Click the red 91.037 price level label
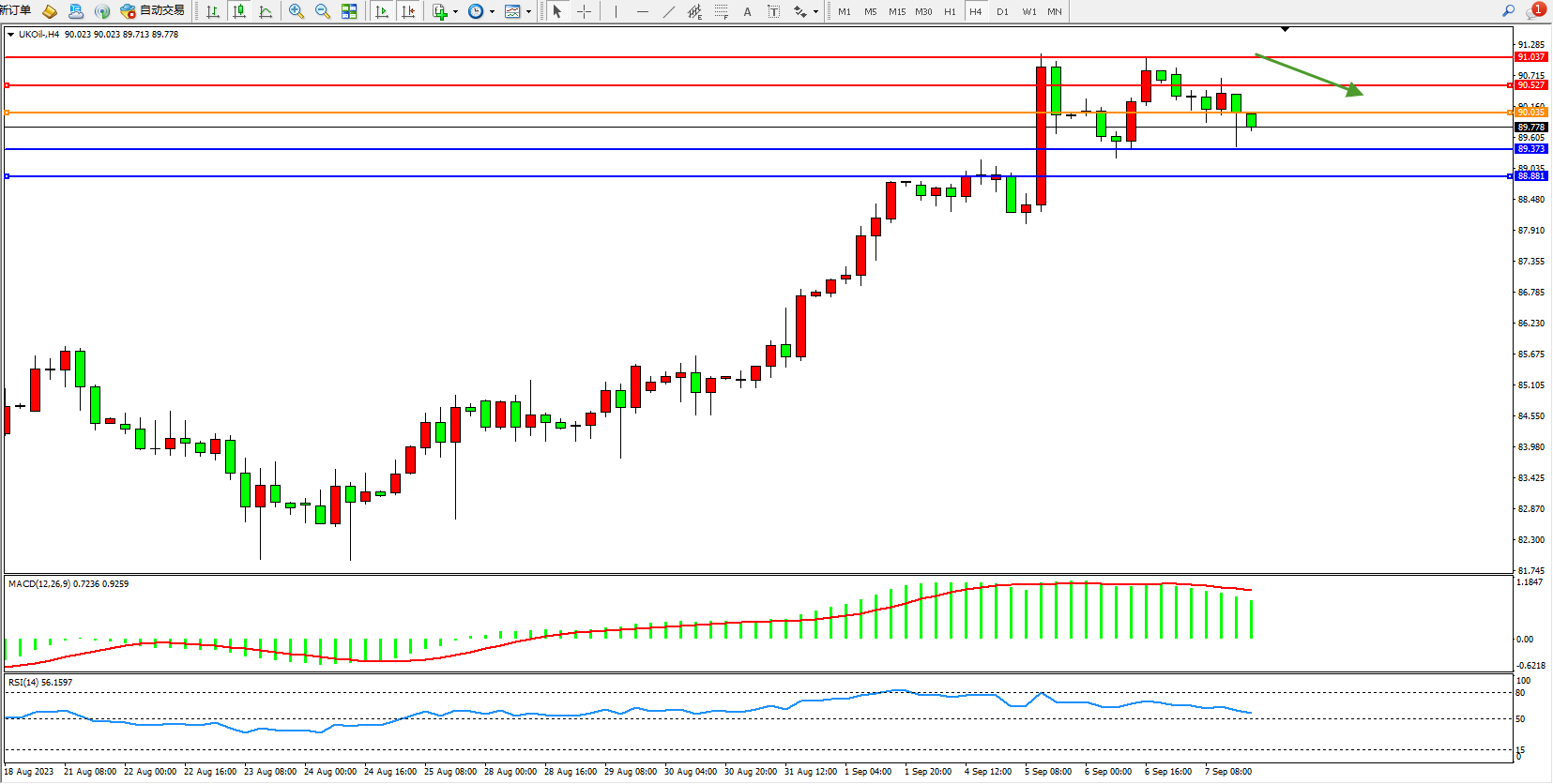Image resolution: width=1553 pixels, height=784 pixels. 1530,57
